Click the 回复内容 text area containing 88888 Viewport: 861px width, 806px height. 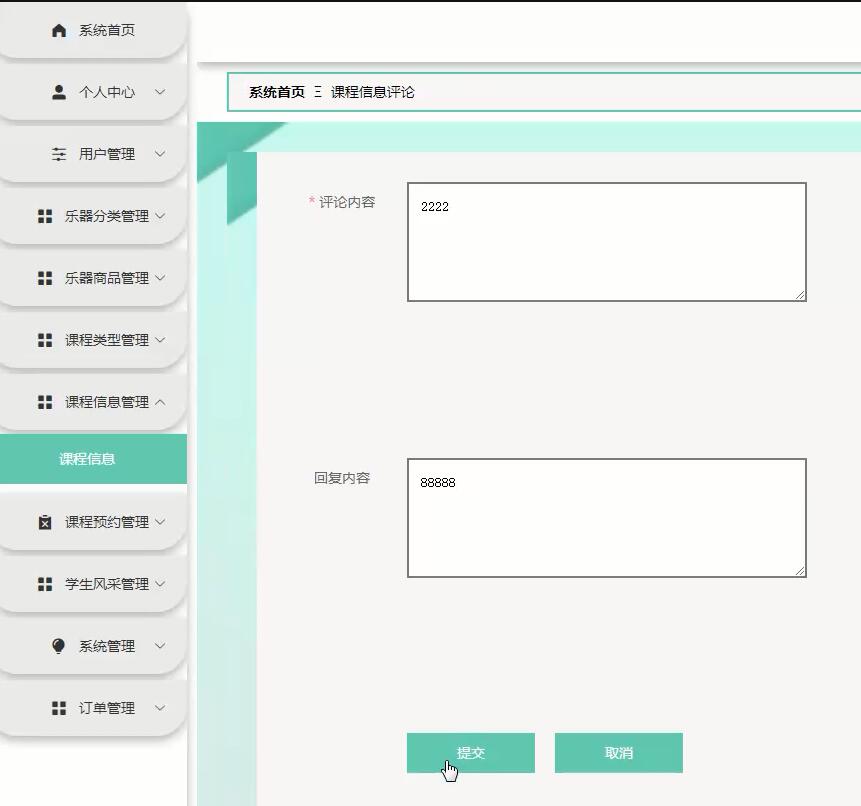click(605, 517)
